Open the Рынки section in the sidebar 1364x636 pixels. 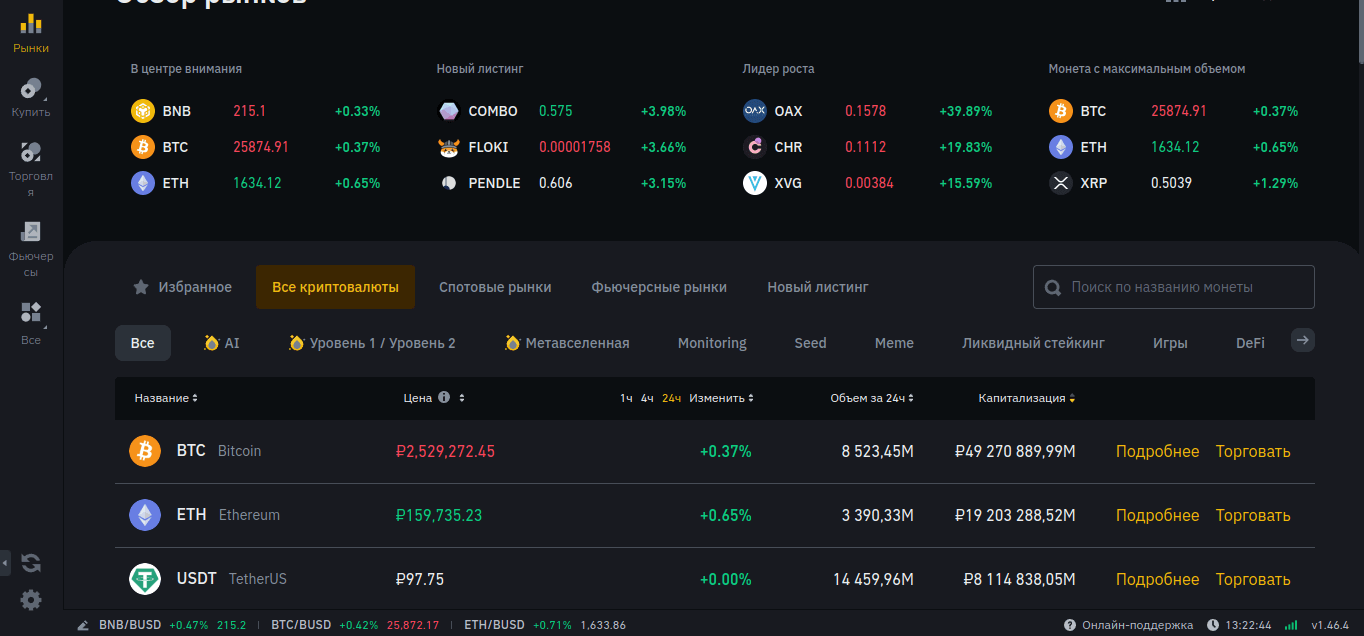coord(31,32)
